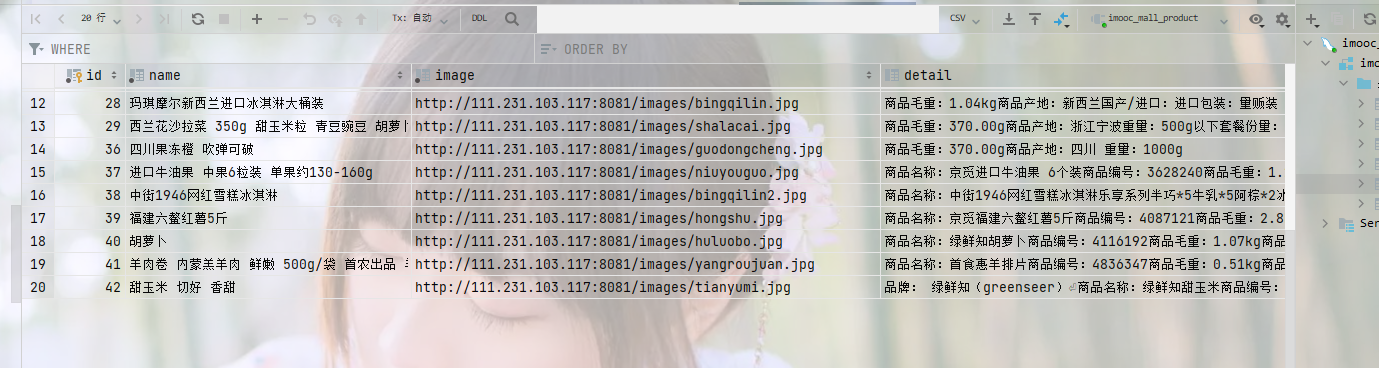Select image cell ending in shalacai.jpg
This screenshot has width=1379, height=368.
646,126
